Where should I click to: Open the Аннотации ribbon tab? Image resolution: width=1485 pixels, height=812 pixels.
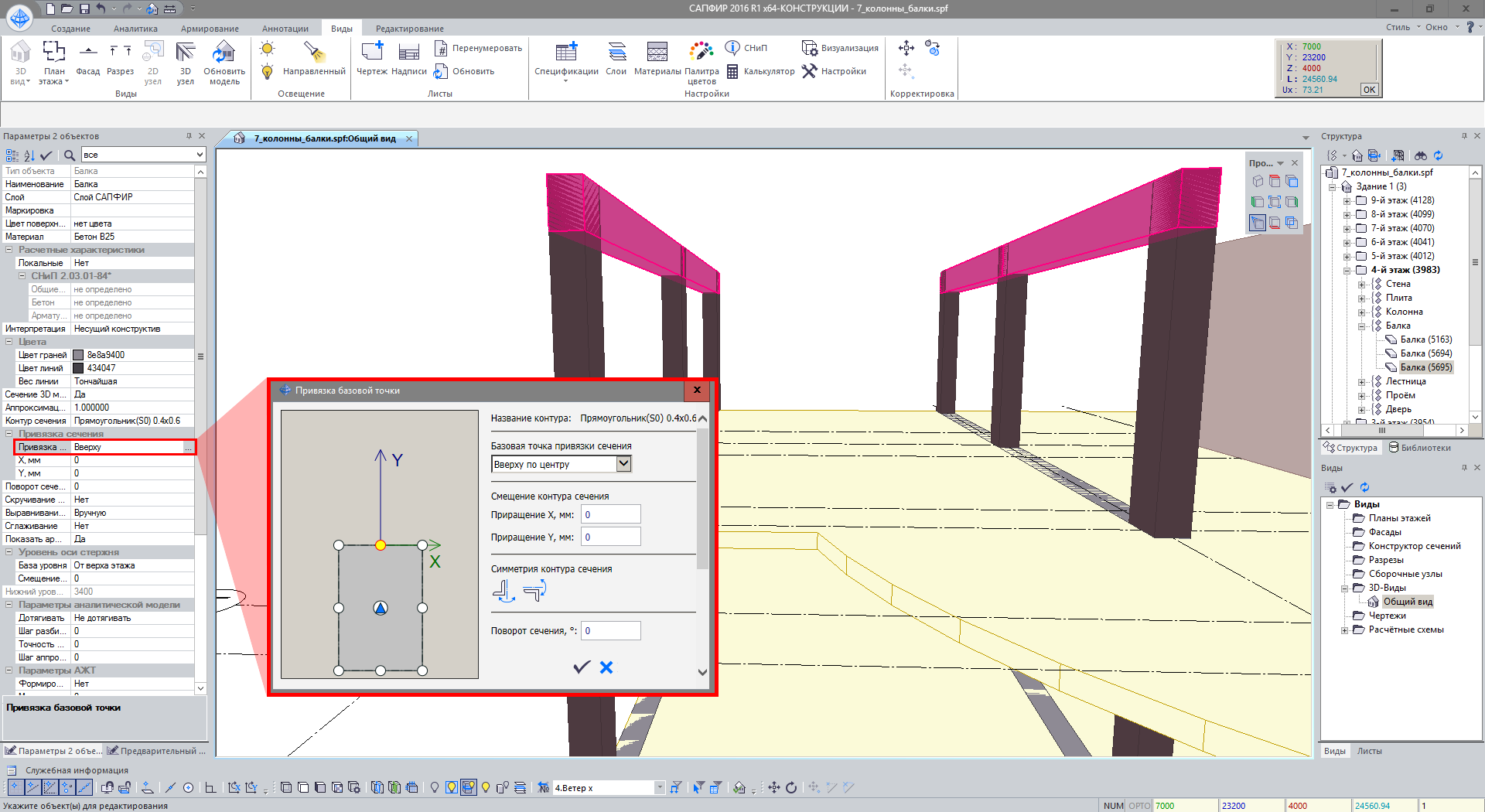point(285,29)
